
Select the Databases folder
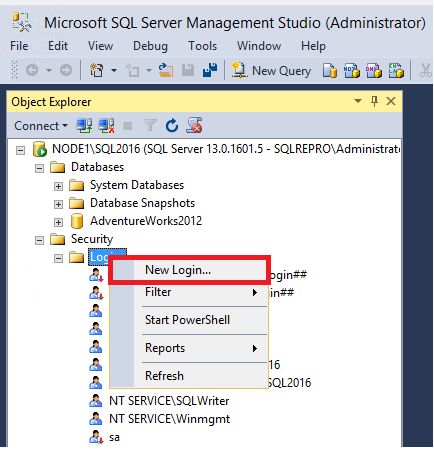point(97,167)
